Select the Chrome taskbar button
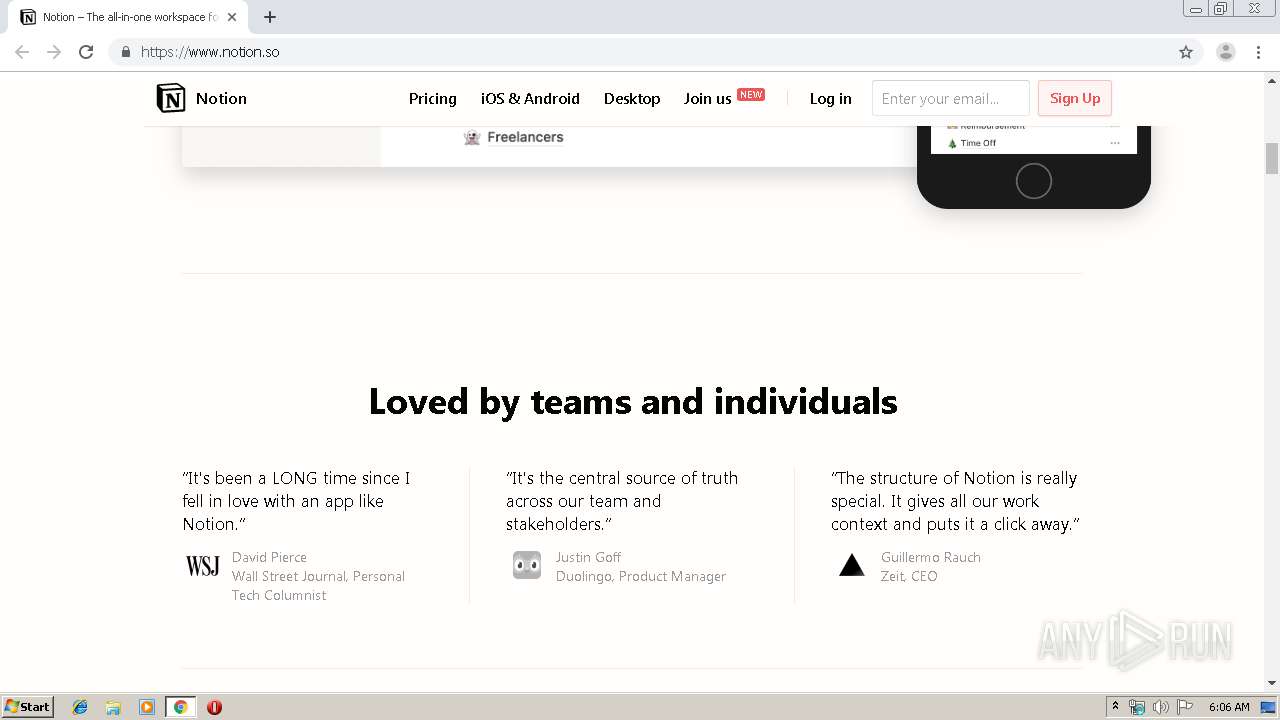 coord(180,707)
